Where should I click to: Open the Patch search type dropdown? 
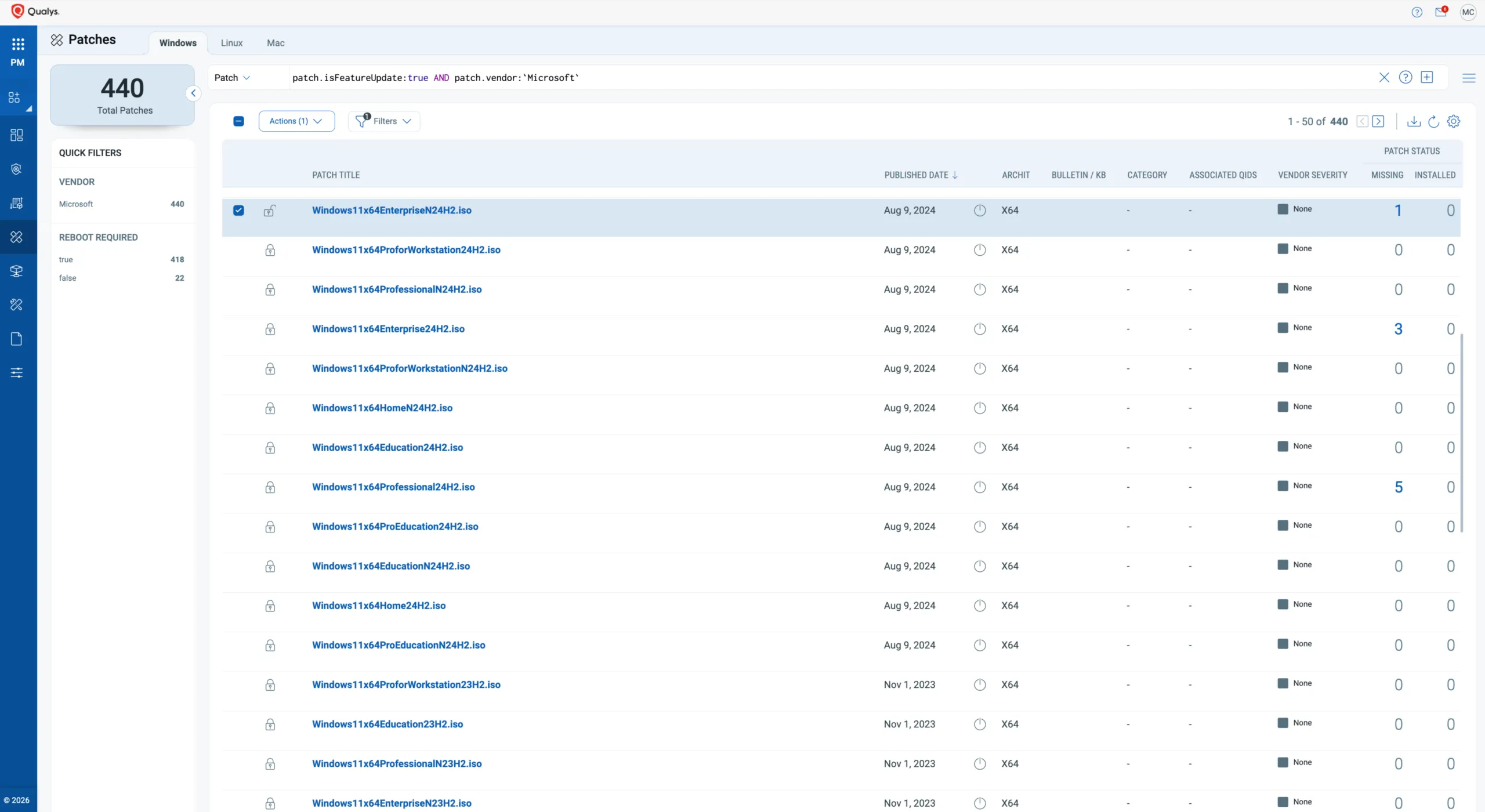point(232,78)
